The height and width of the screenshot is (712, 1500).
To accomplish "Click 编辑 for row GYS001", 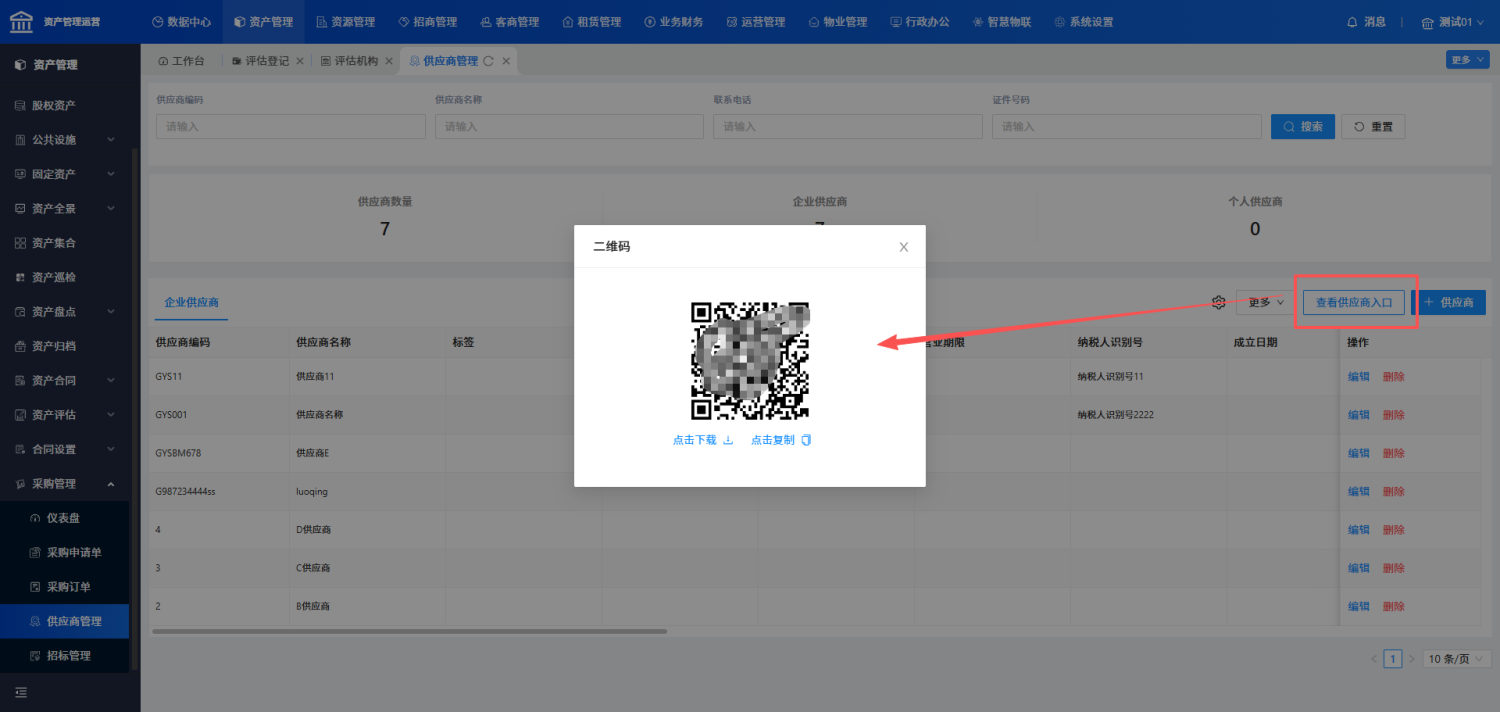I will pyautogui.click(x=1359, y=414).
